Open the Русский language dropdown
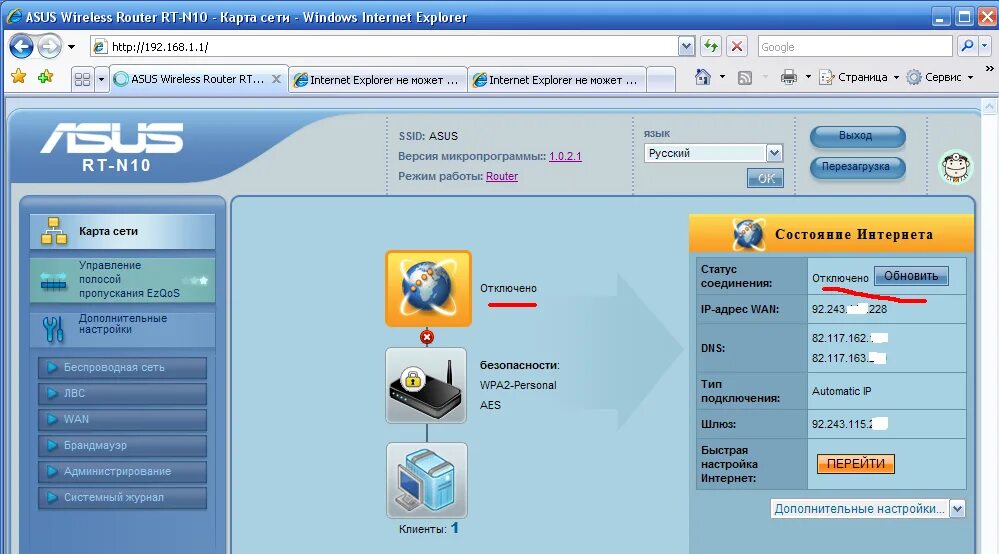 (x=713, y=153)
